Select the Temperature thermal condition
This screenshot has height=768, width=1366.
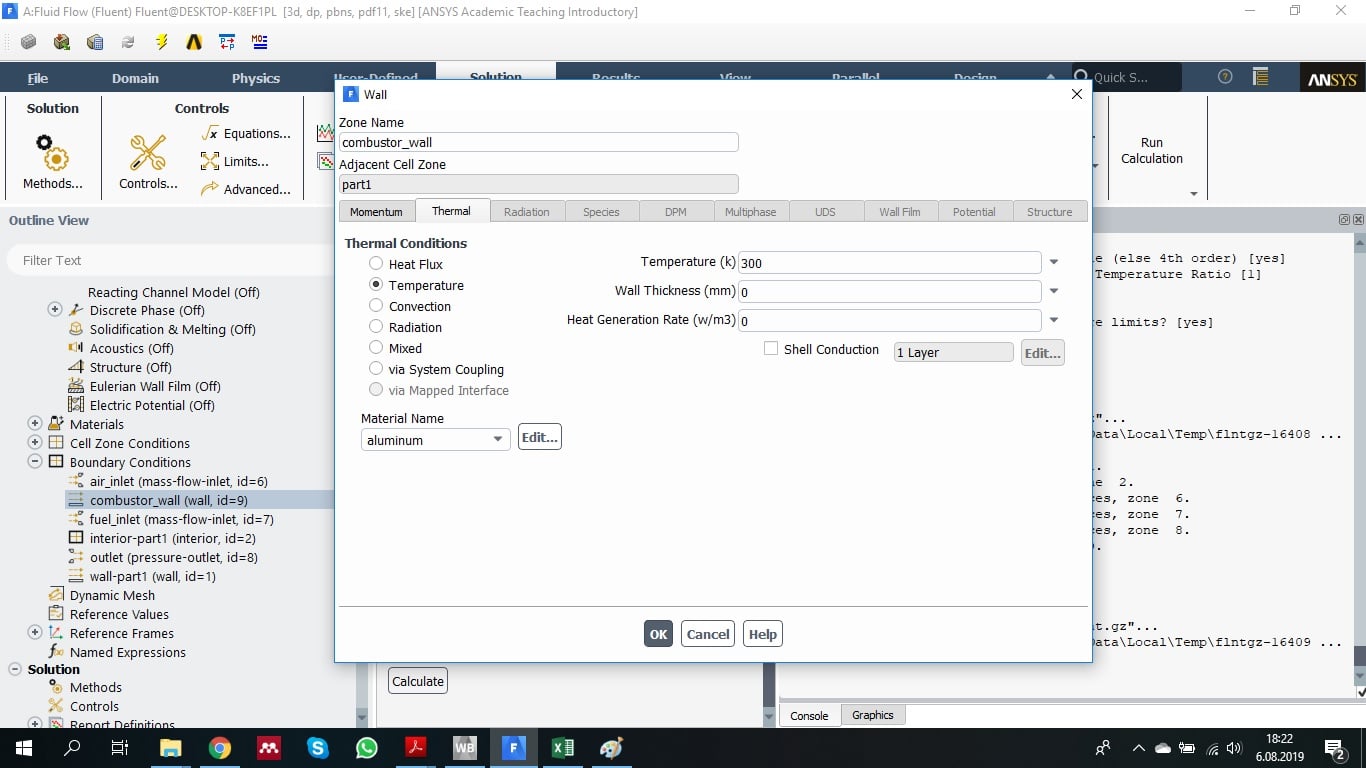(376, 285)
